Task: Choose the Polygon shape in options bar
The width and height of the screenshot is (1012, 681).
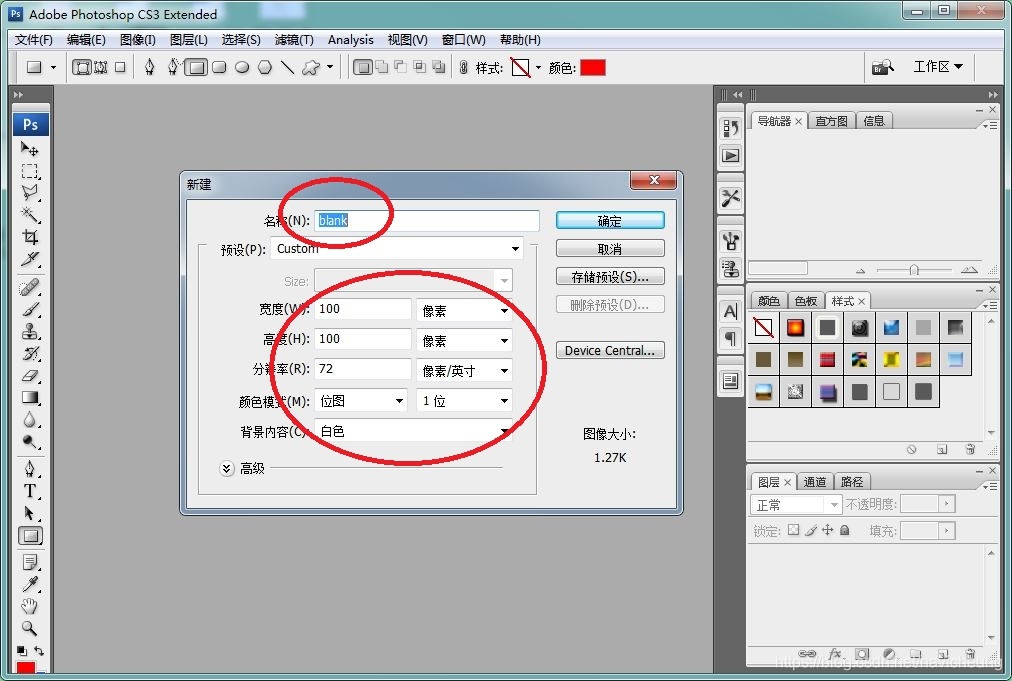Action: (x=265, y=67)
